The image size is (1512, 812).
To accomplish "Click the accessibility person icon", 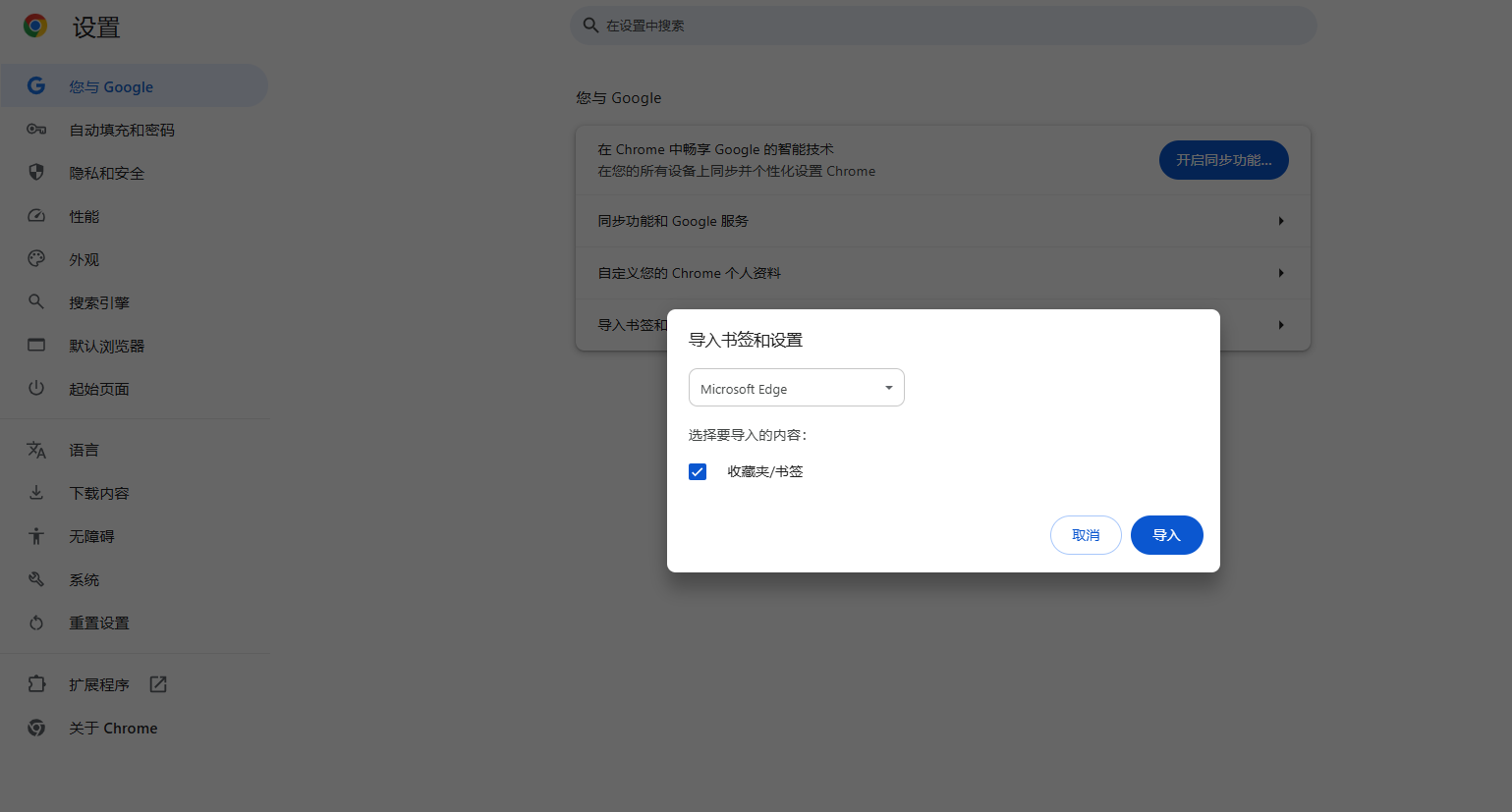I will [x=36, y=536].
